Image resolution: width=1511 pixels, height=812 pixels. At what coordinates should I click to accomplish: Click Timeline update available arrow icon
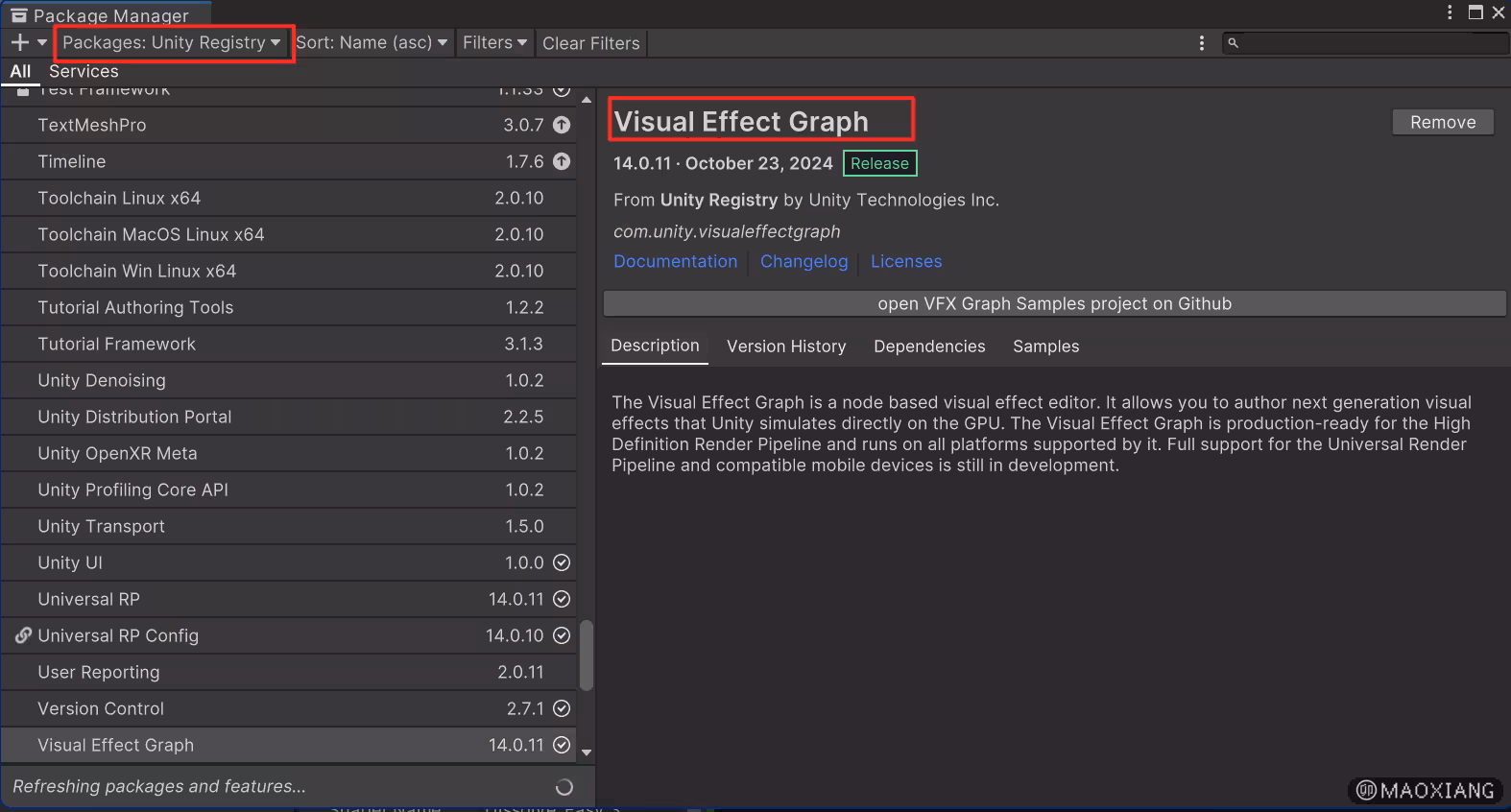[x=562, y=161]
